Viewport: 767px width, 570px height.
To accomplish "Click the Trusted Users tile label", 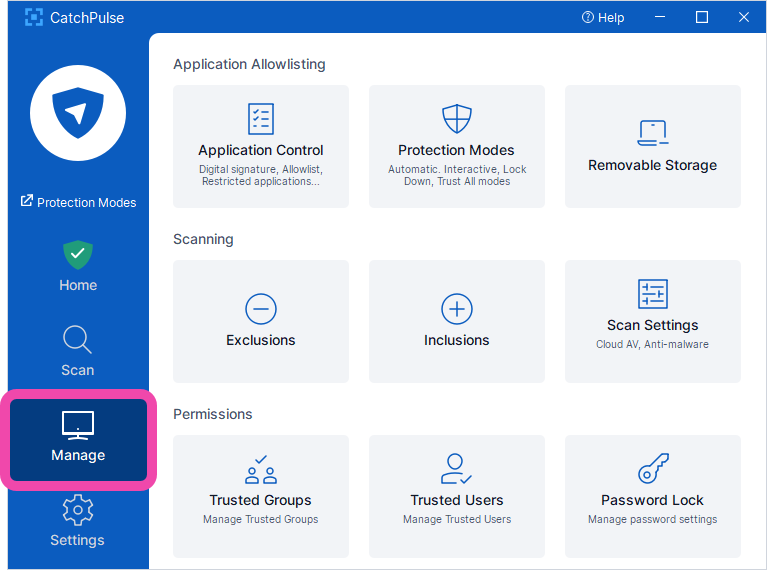I will (456, 500).
